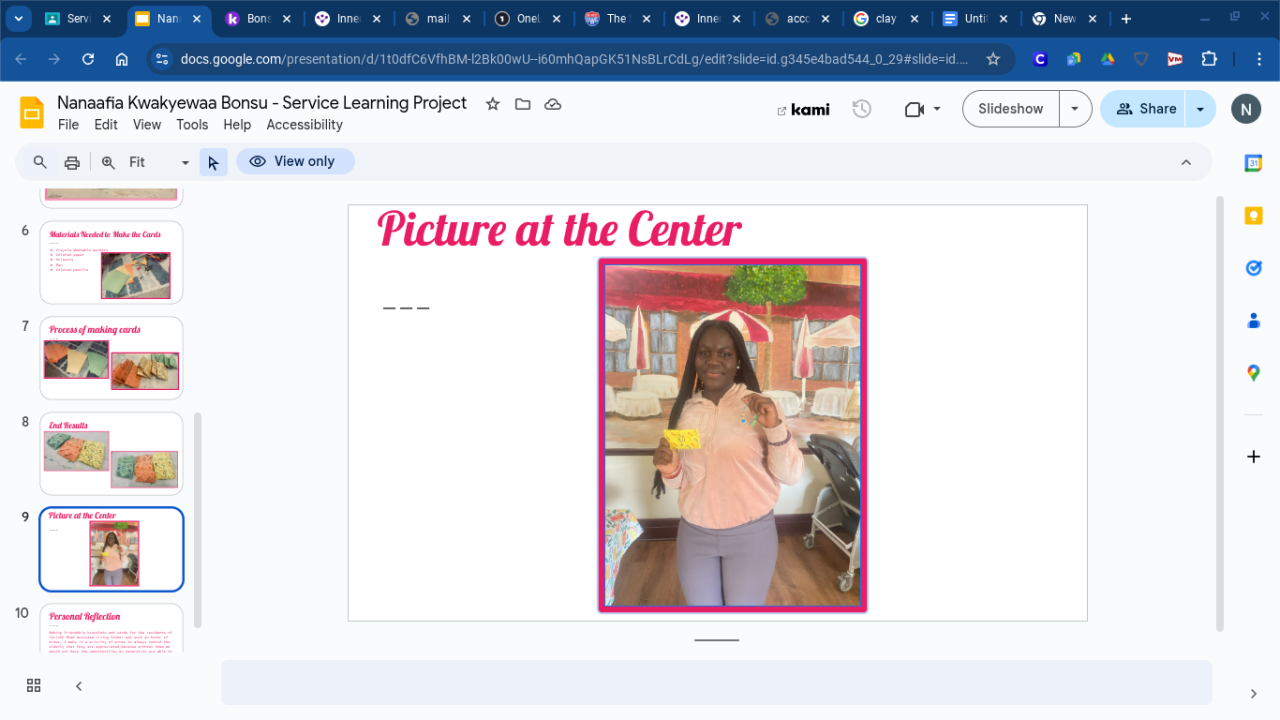Open the Google Slides home icon

32,112
